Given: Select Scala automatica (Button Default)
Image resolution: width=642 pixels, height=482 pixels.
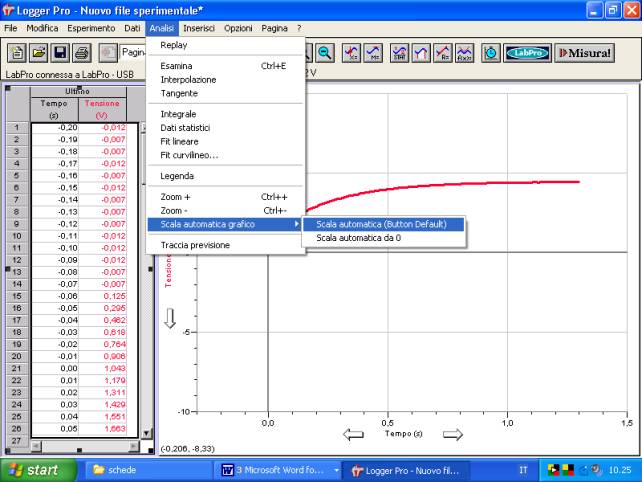Looking at the screenshot, I should click(381, 224).
